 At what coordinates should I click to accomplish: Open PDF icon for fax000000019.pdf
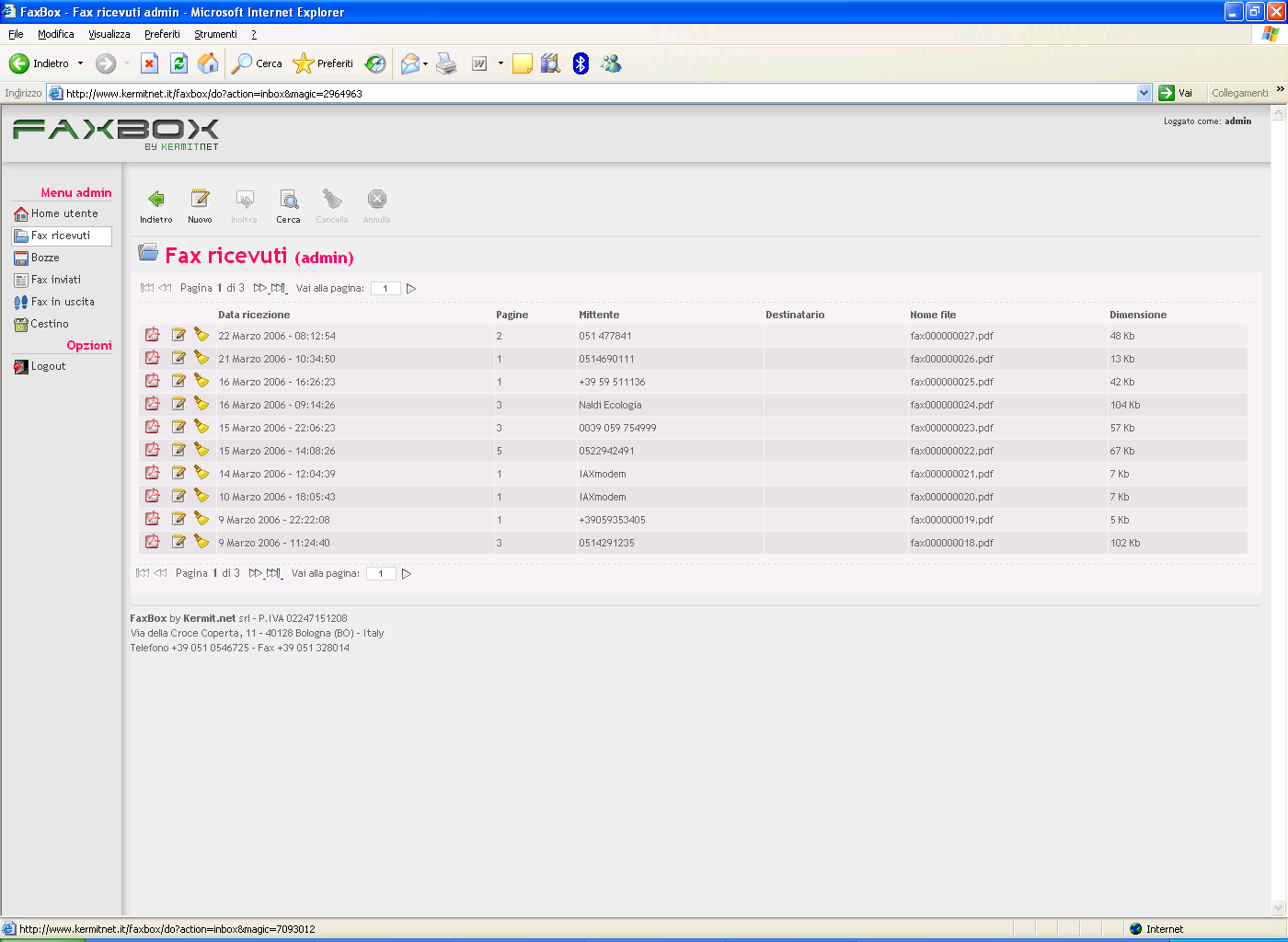pyautogui.click(x=153, y=519)
